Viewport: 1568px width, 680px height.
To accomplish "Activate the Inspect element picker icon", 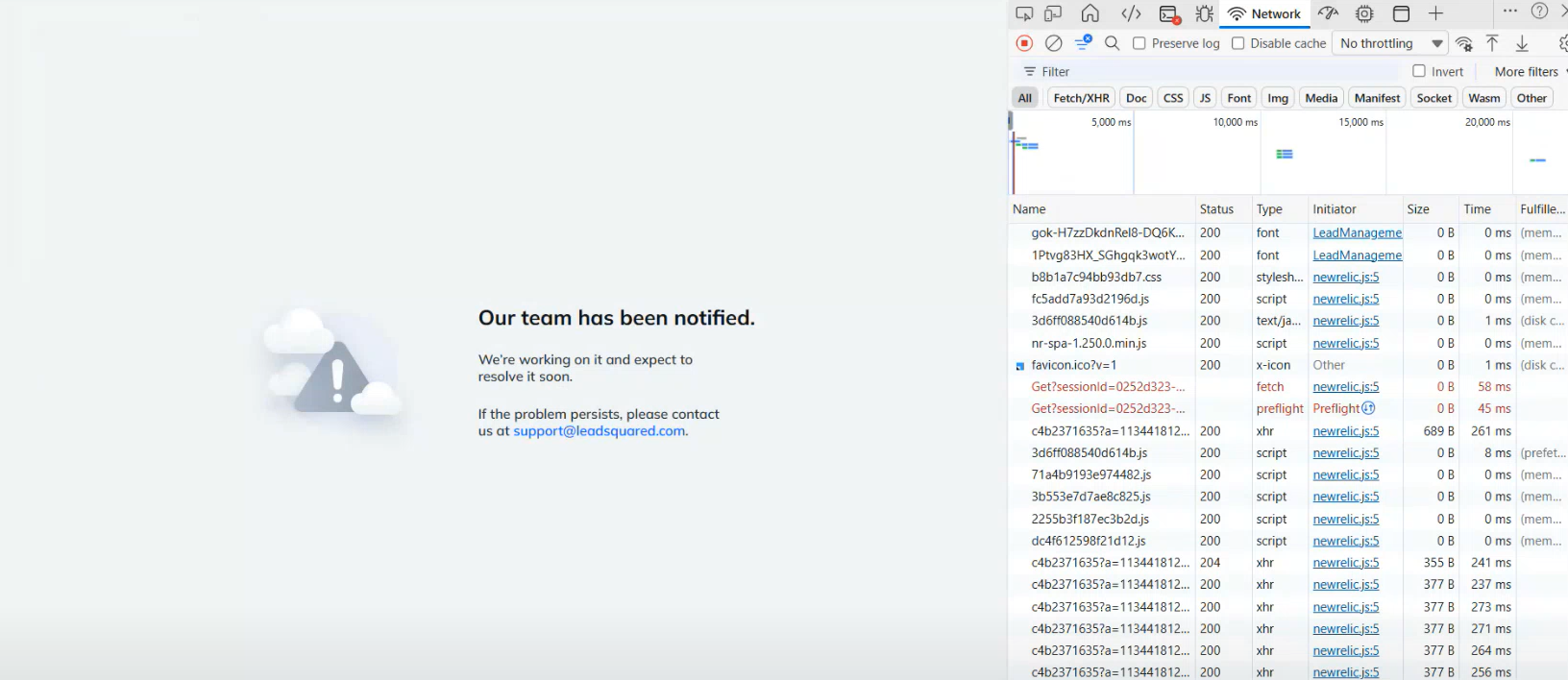I will pos(1024,13).
